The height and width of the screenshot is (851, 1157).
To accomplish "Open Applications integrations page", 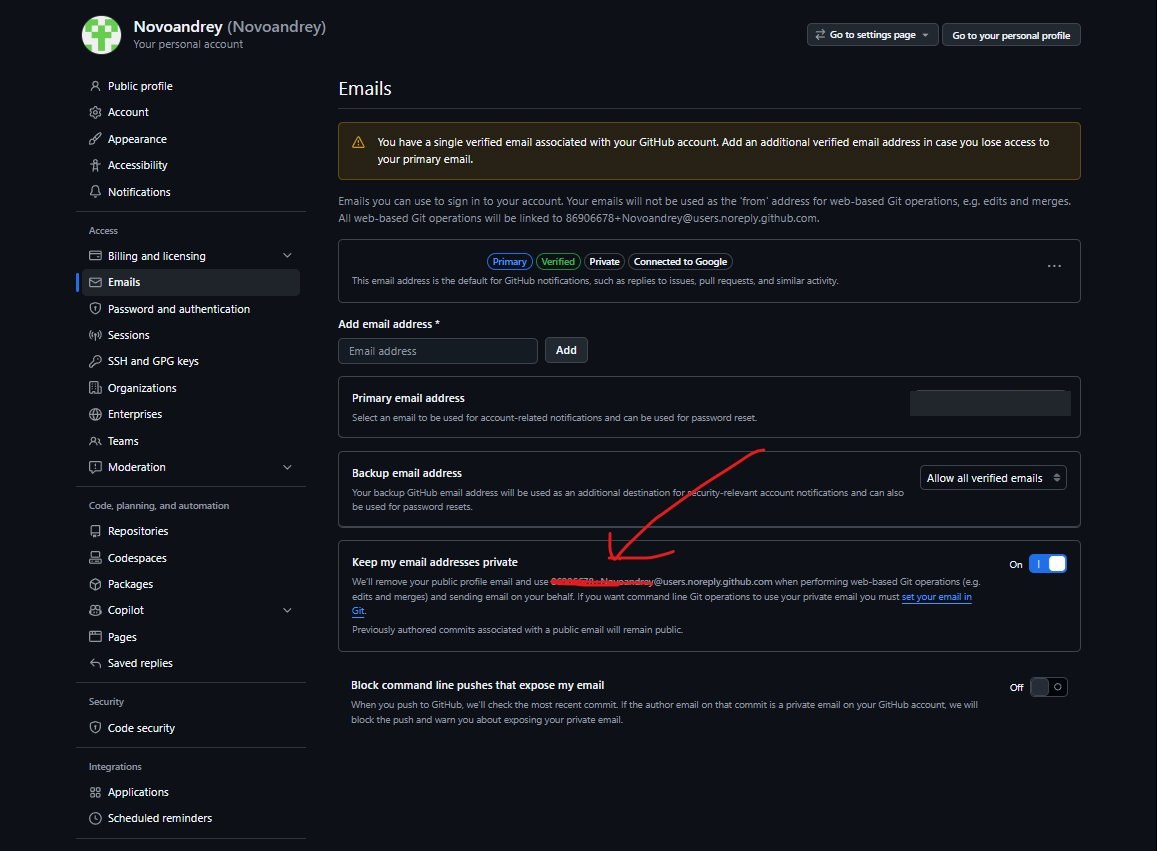I will (x=138, y=792).
